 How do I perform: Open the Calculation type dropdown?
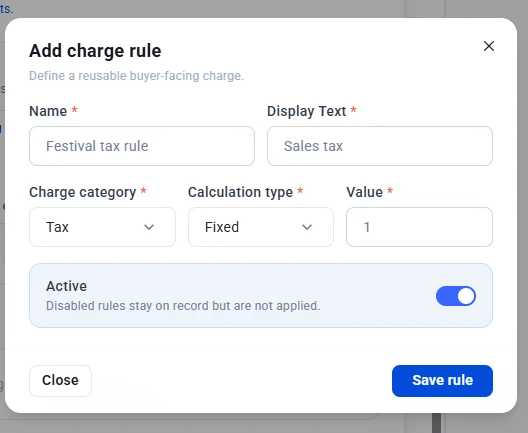[x=261, y=227]
